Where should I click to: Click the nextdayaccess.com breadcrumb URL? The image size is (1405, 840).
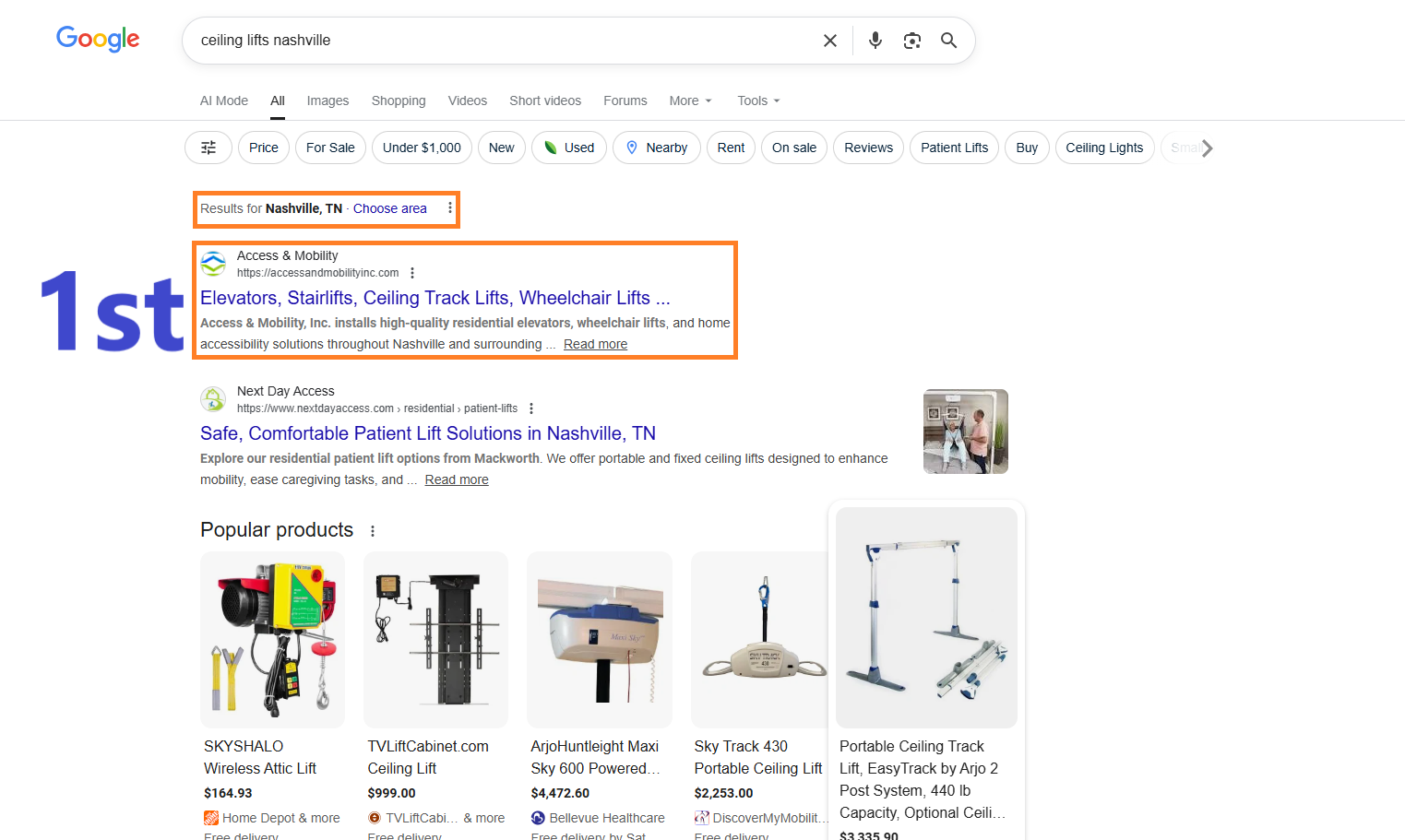click(x=377, y=408)
